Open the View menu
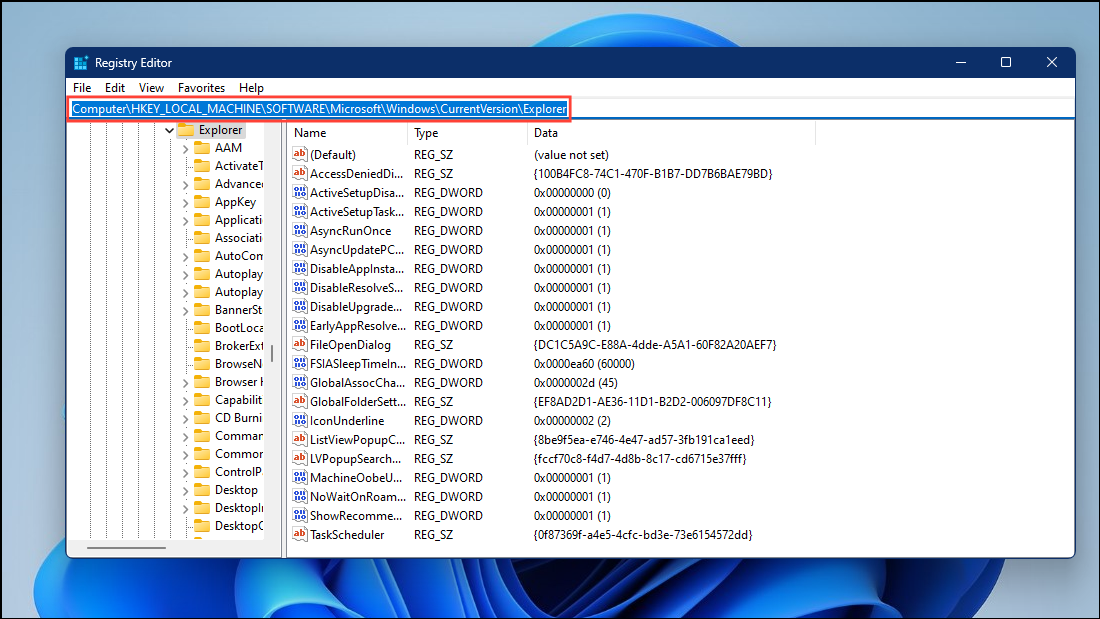The height and width of the screenshot is (619, 1100). (150, 87)
